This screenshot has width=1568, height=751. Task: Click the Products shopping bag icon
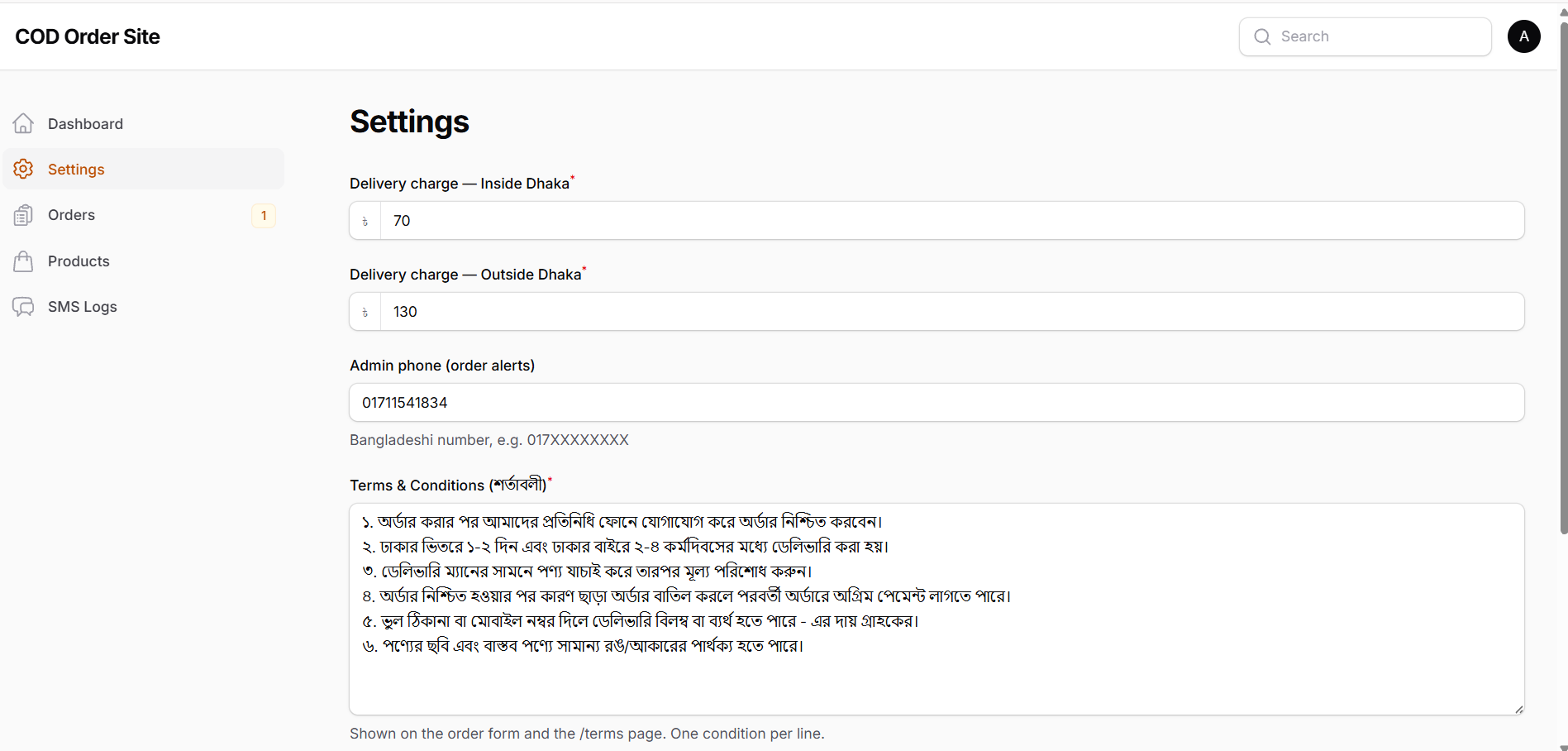pyautogui.click(x=23, y=261)
